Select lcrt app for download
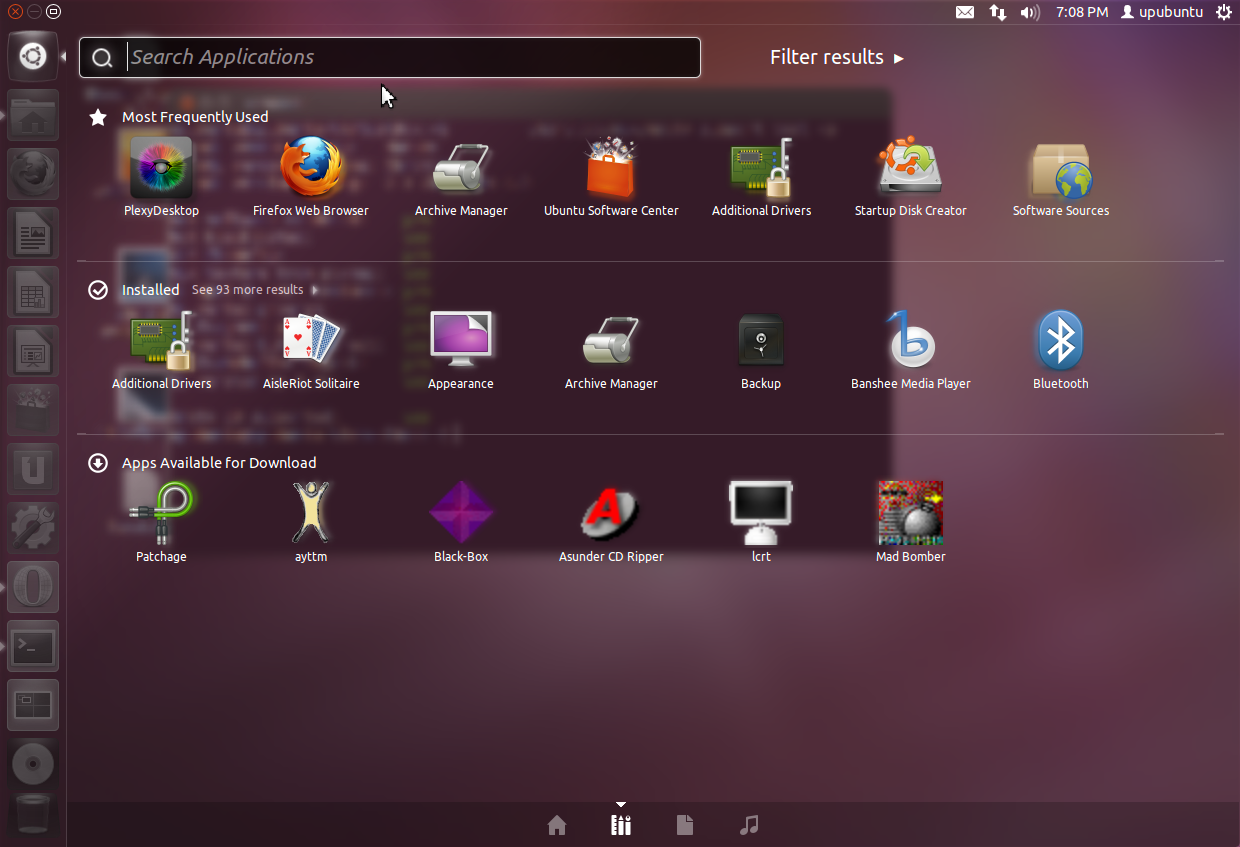The height and width of the screenshot is (847, 1240). pyautogui.click(x=761, y=523)
